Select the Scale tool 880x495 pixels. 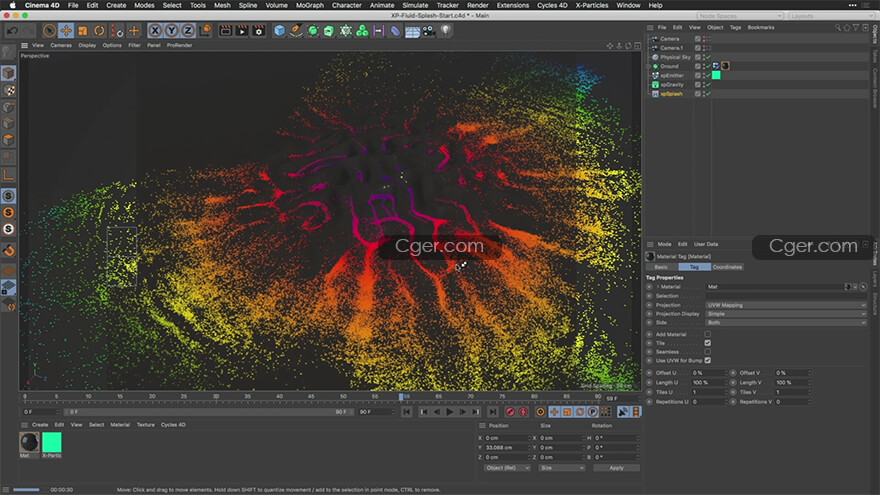pos(82,30)
